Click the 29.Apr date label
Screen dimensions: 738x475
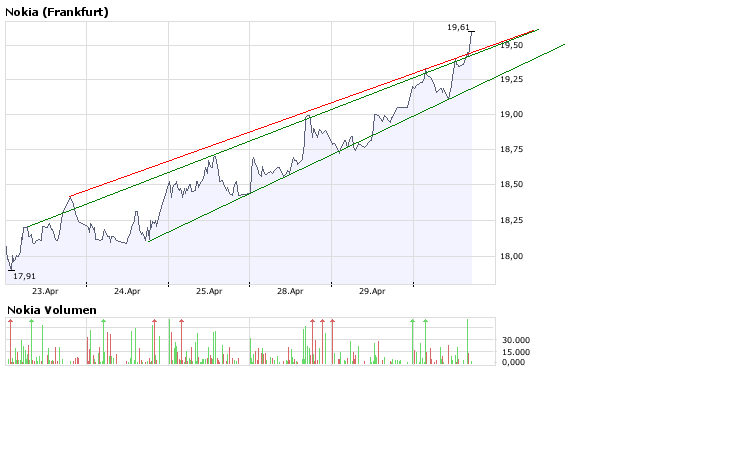coord(372,291)
